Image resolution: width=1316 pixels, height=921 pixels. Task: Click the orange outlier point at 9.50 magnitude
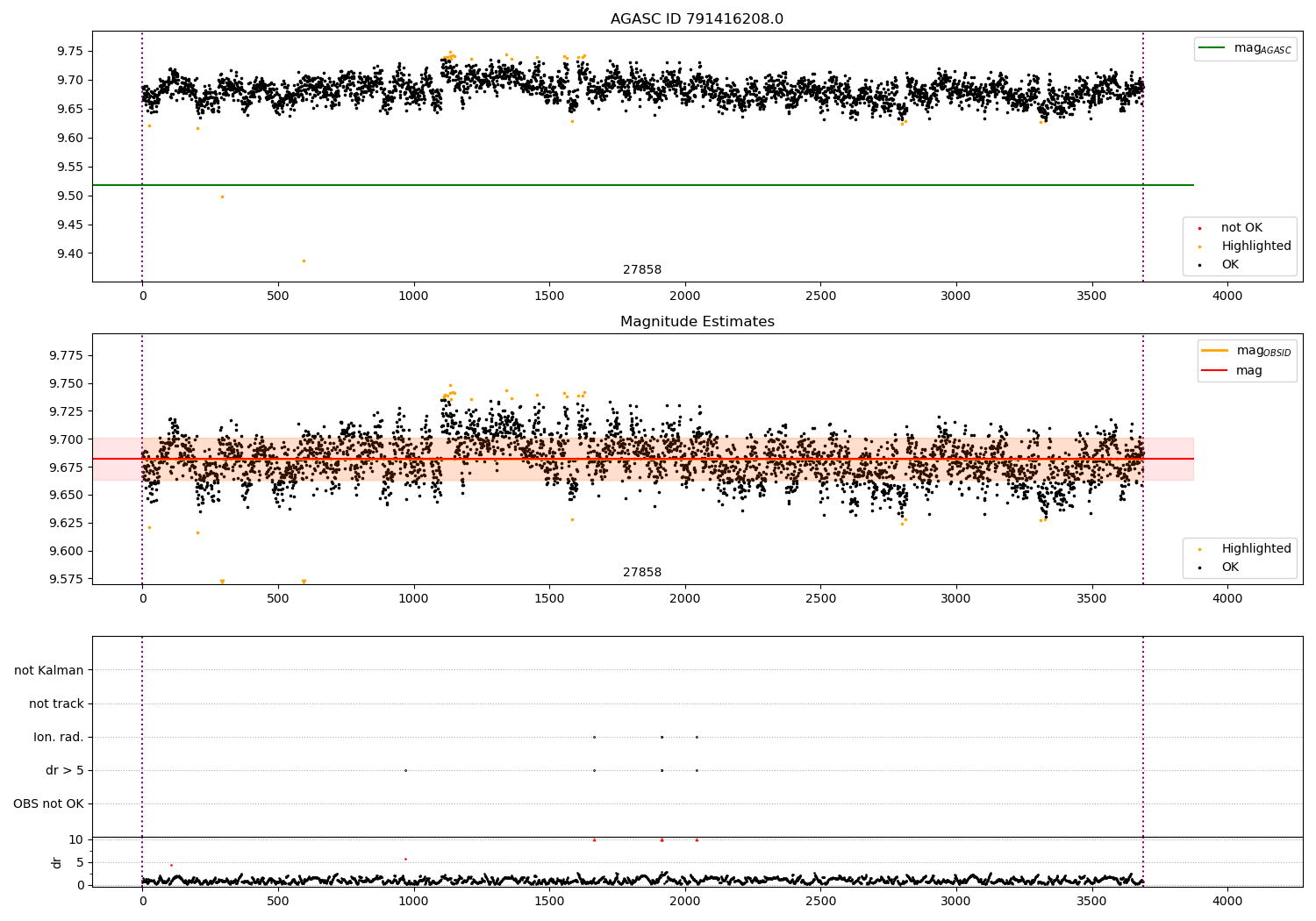[x=222, y=196]
